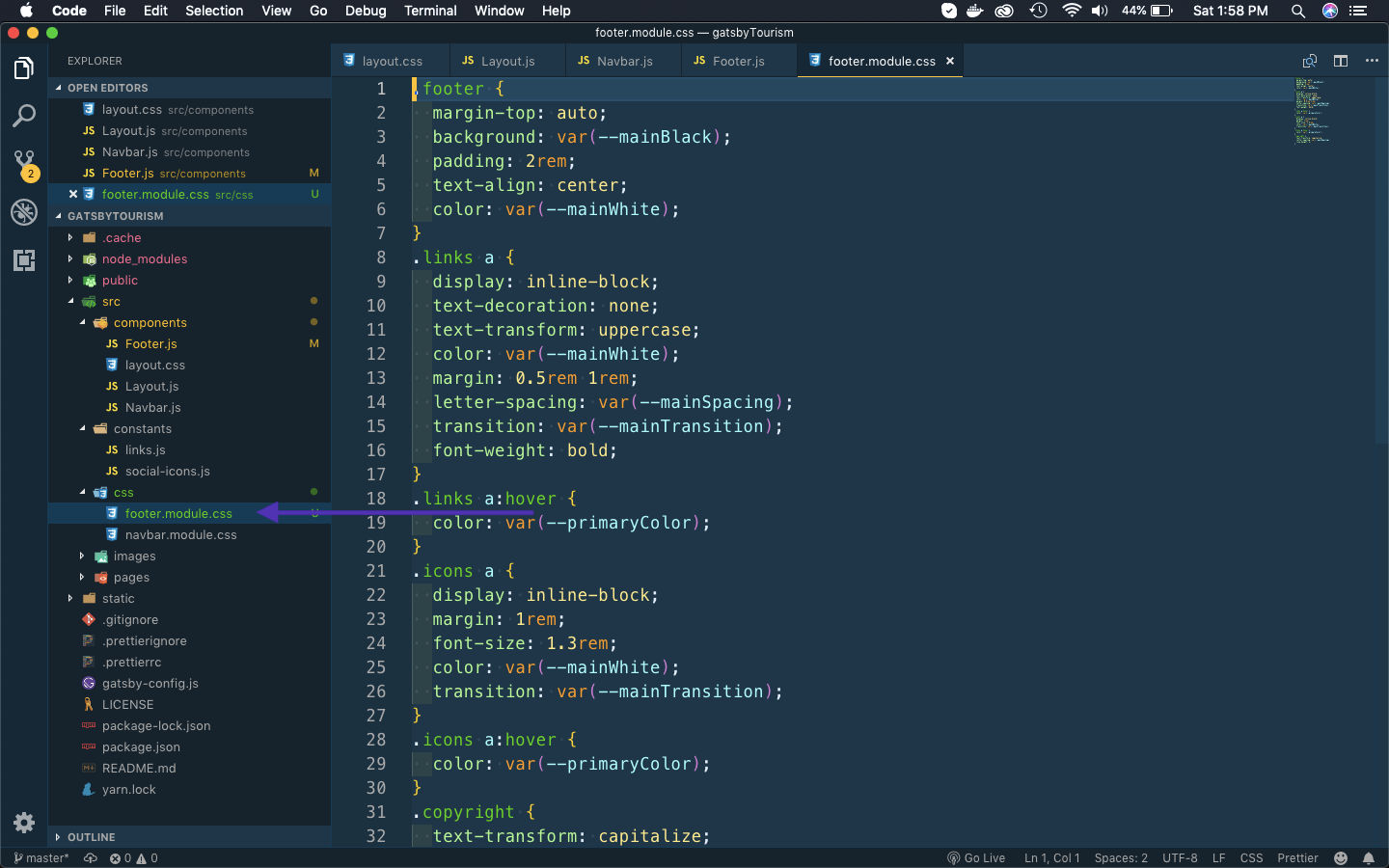1389x868 pixels.
Task: Click the master* git branch indicator
Action: [41, 858]
